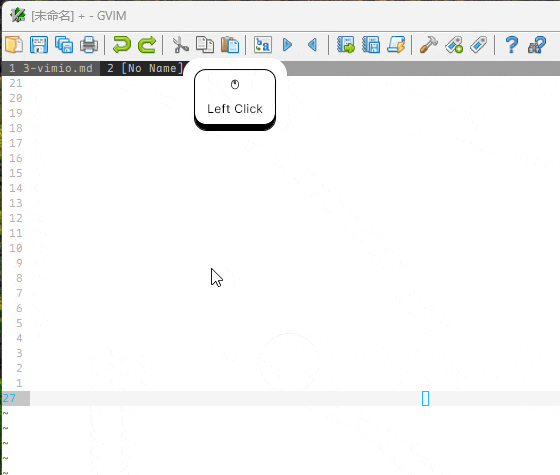The width and height of the screenshot is (560, 475).
Task: Save the current file using the floppy icon
Action: [39, 45]
